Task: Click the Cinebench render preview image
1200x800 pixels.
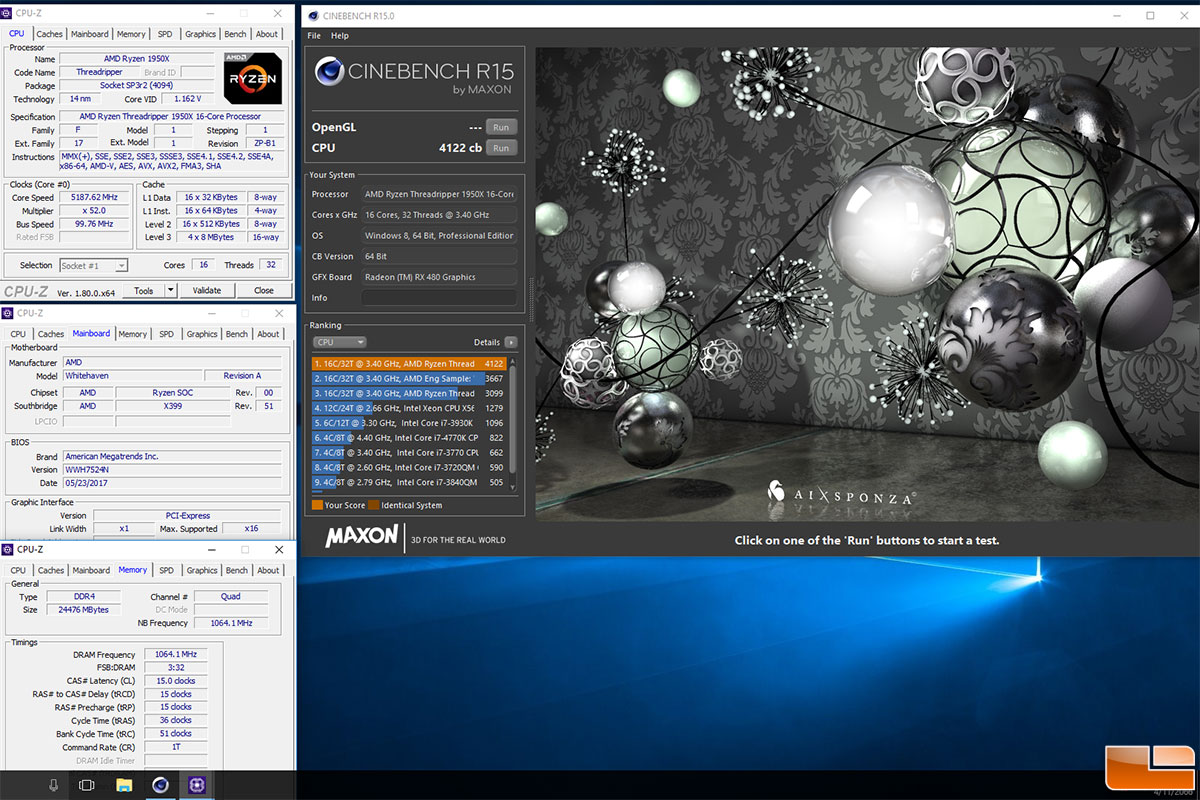Action: click(x=865, y=285)
